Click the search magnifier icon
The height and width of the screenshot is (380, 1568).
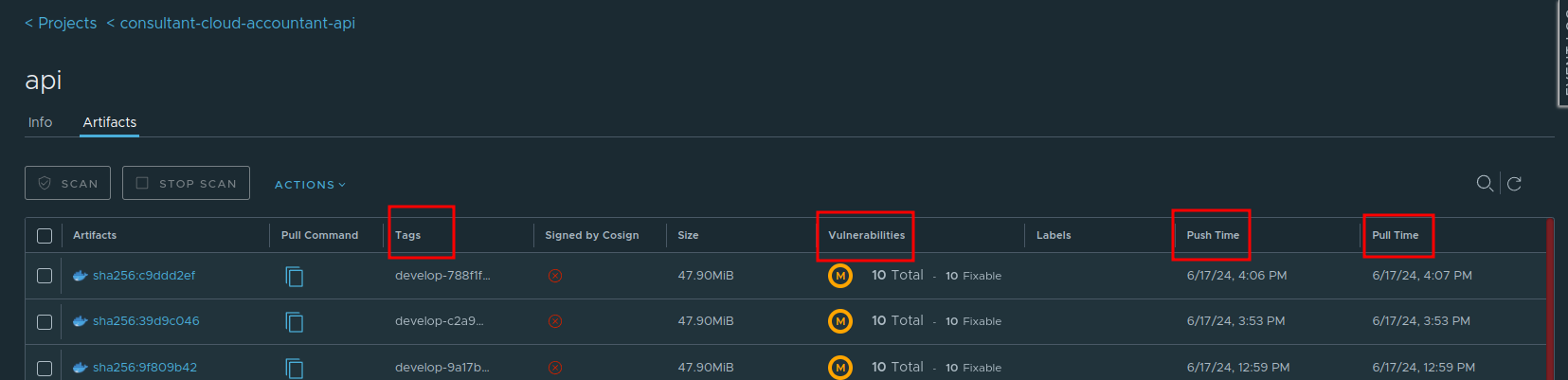click(x=1485, y=183)
